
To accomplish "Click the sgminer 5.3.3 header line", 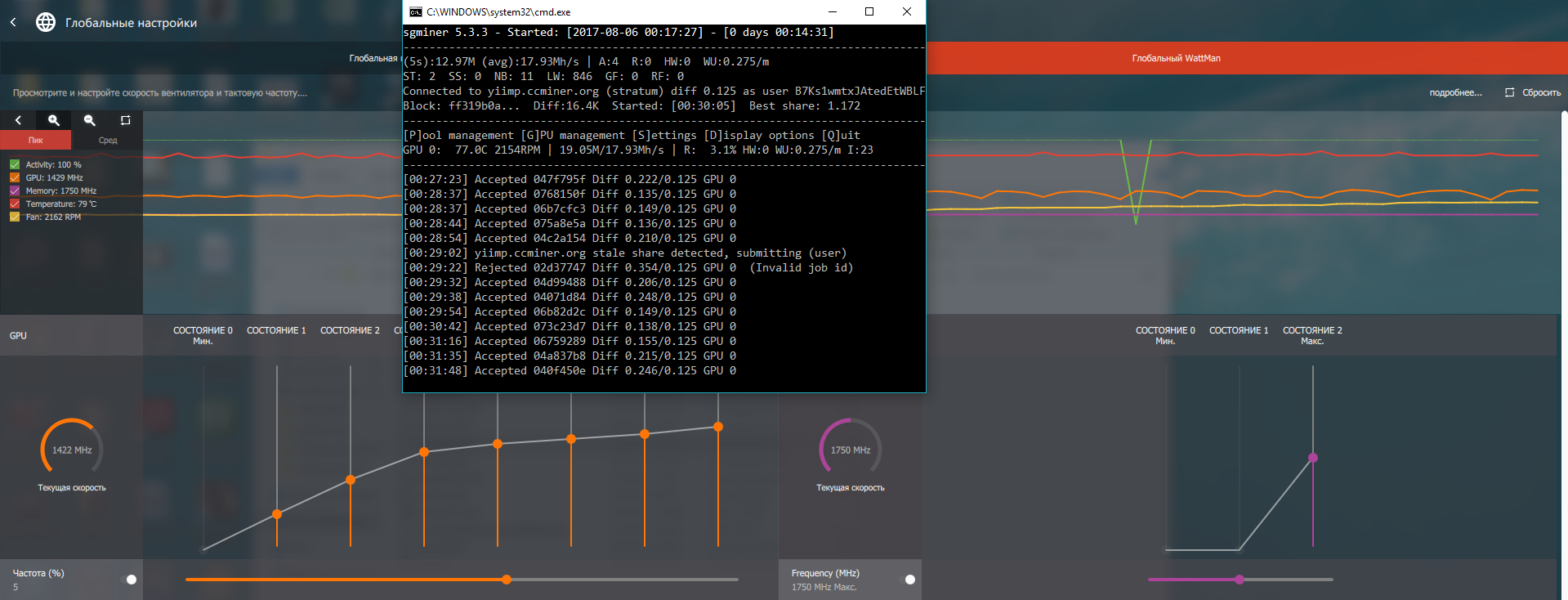I will pos(619,32).
